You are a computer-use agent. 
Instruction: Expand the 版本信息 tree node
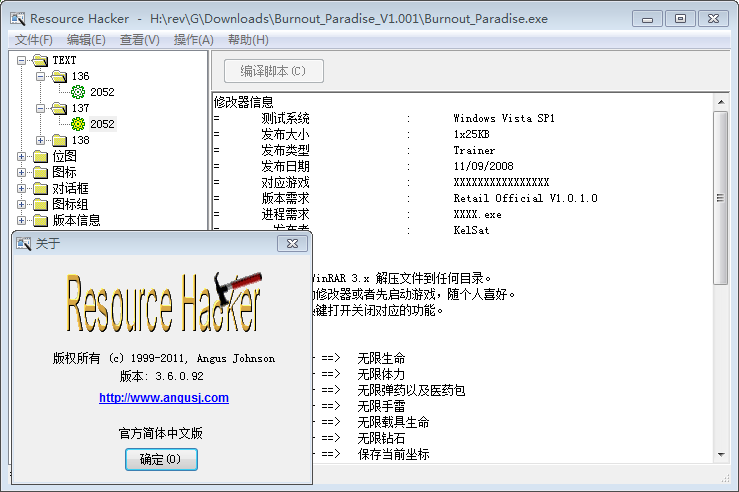click(22, 221)
